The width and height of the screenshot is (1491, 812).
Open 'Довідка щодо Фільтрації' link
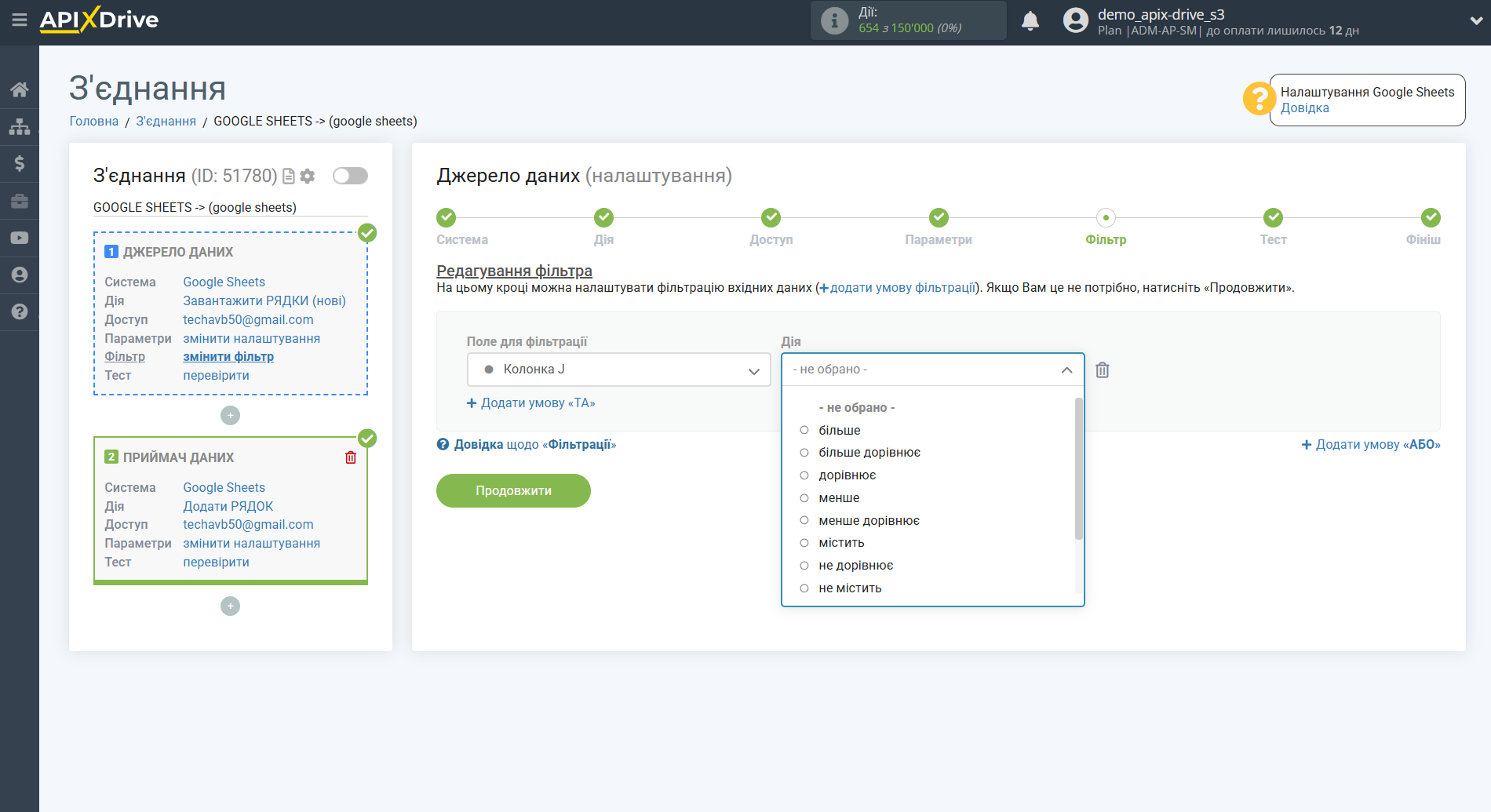click(534, 444)
